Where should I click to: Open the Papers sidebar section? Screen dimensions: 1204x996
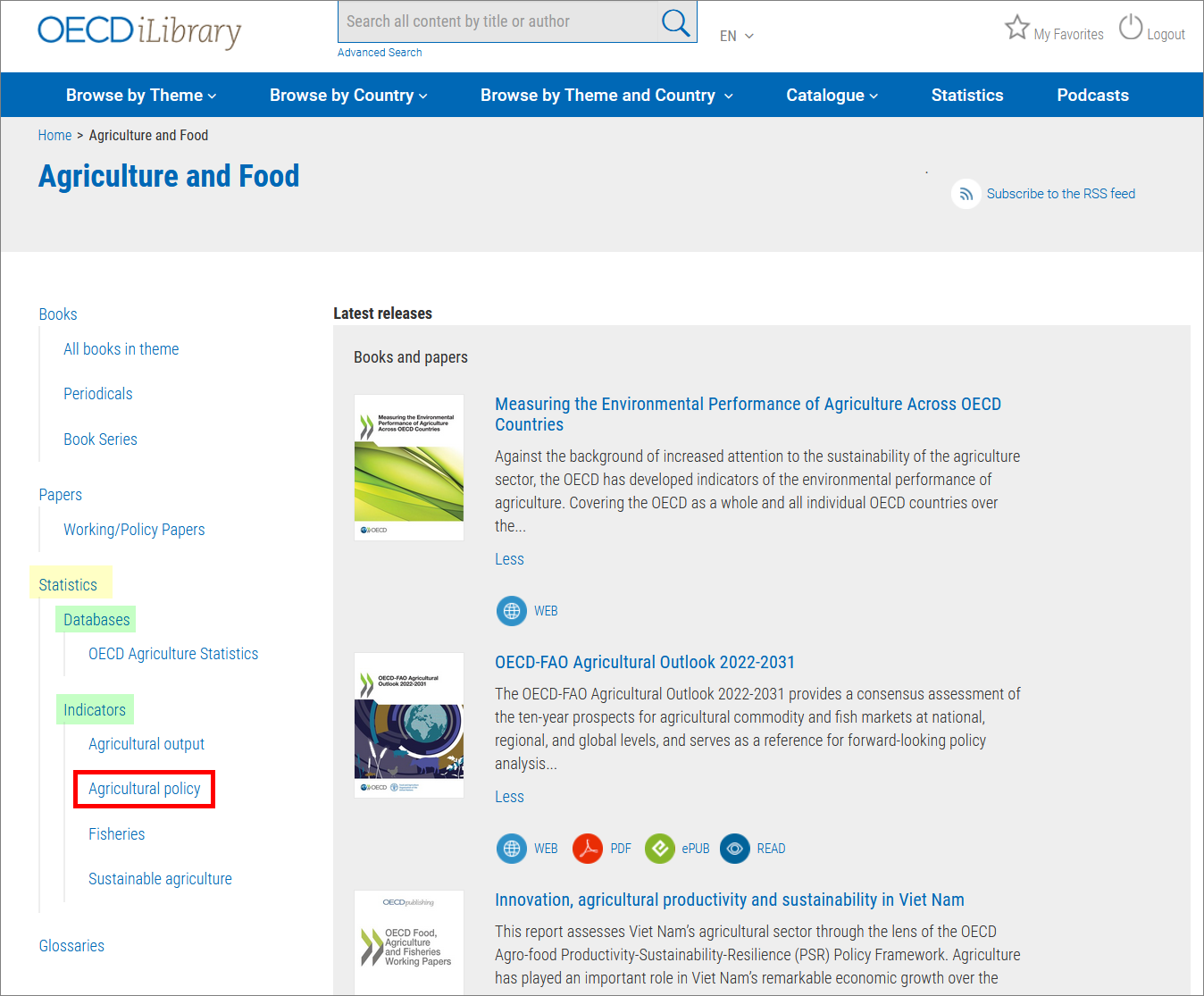pos(60,495)
